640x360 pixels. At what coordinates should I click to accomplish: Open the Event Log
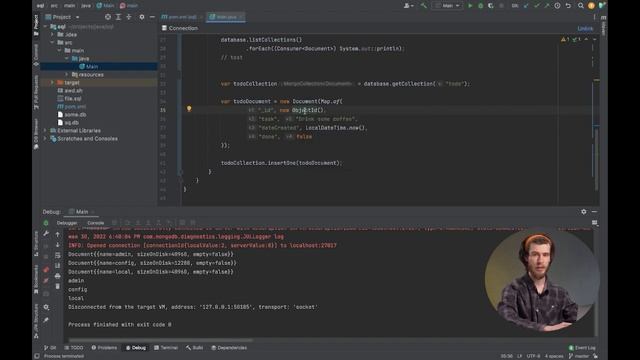(x=582, y=348)
